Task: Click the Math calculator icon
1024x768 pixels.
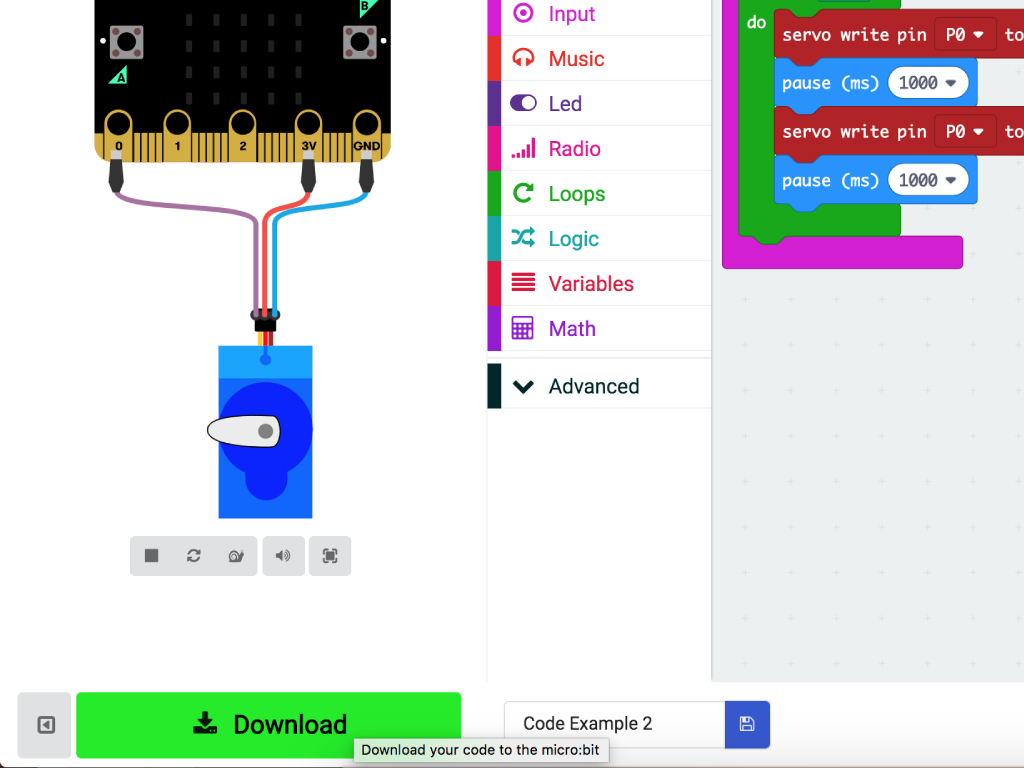Action: pyautogui.click(x=522, y=328)
